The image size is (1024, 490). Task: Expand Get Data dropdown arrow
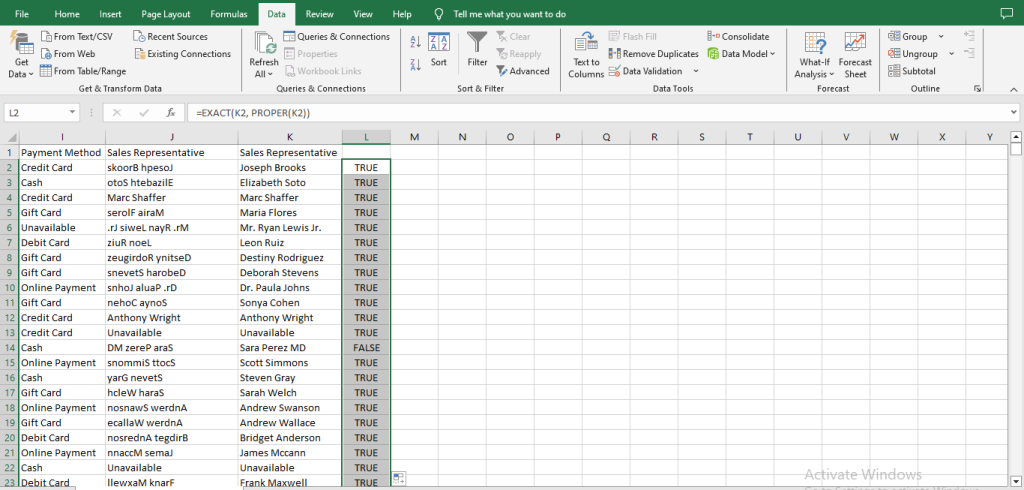(30, 74)
